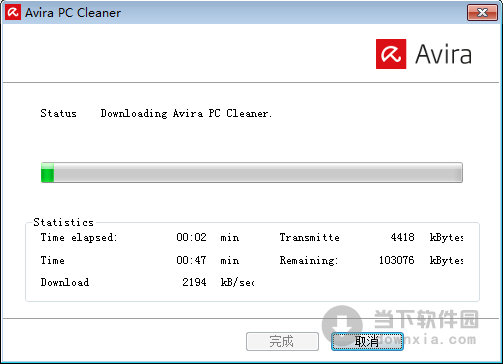The width and height of the screenshot is (503, 364).
Task: Click the 'Status' label
Action: [x=58, y=113]
